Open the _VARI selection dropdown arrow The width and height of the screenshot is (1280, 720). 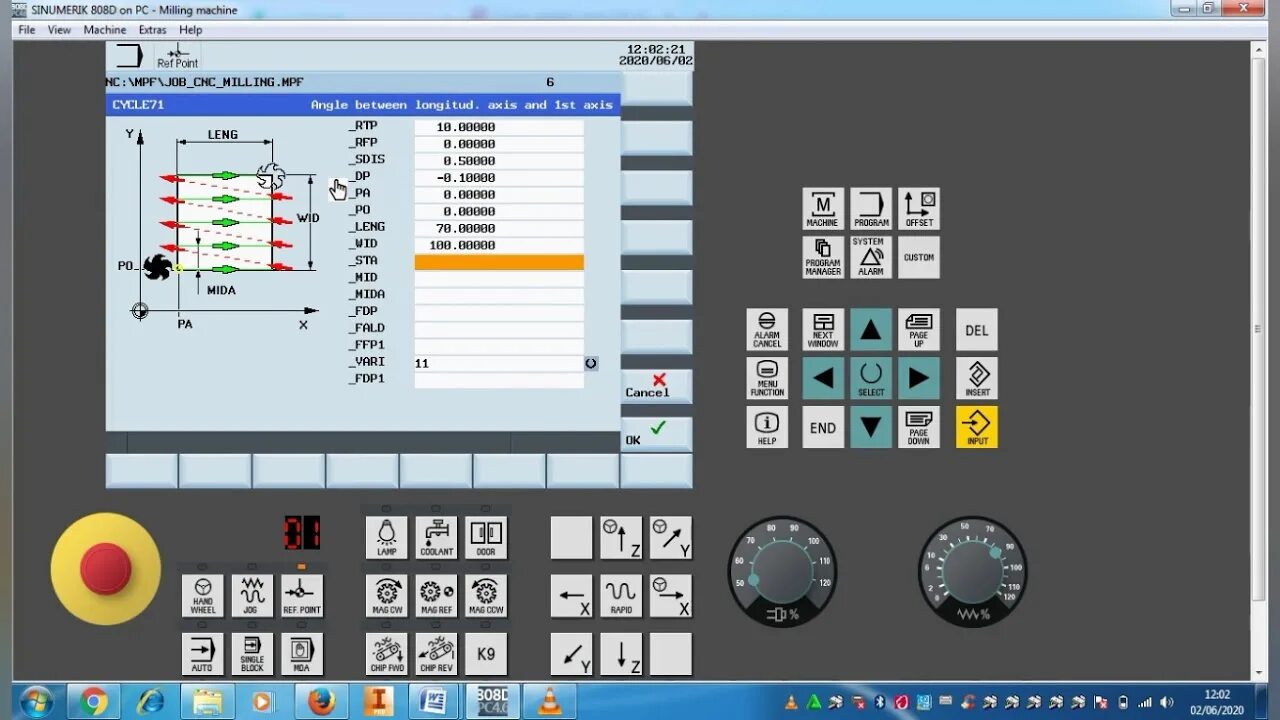(x=591, y=363)
